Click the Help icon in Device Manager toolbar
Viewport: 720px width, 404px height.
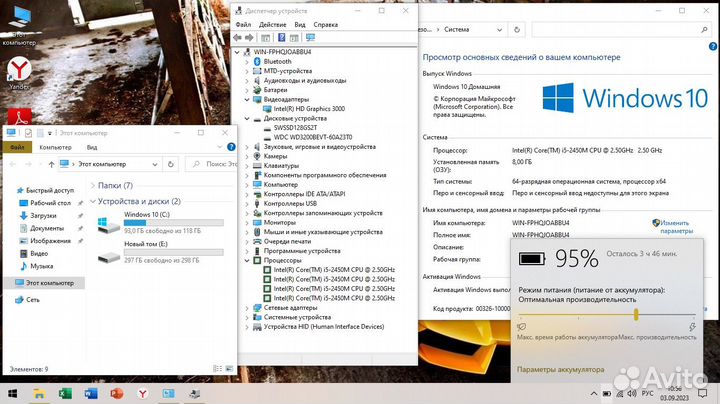click(x=281, y=38)
